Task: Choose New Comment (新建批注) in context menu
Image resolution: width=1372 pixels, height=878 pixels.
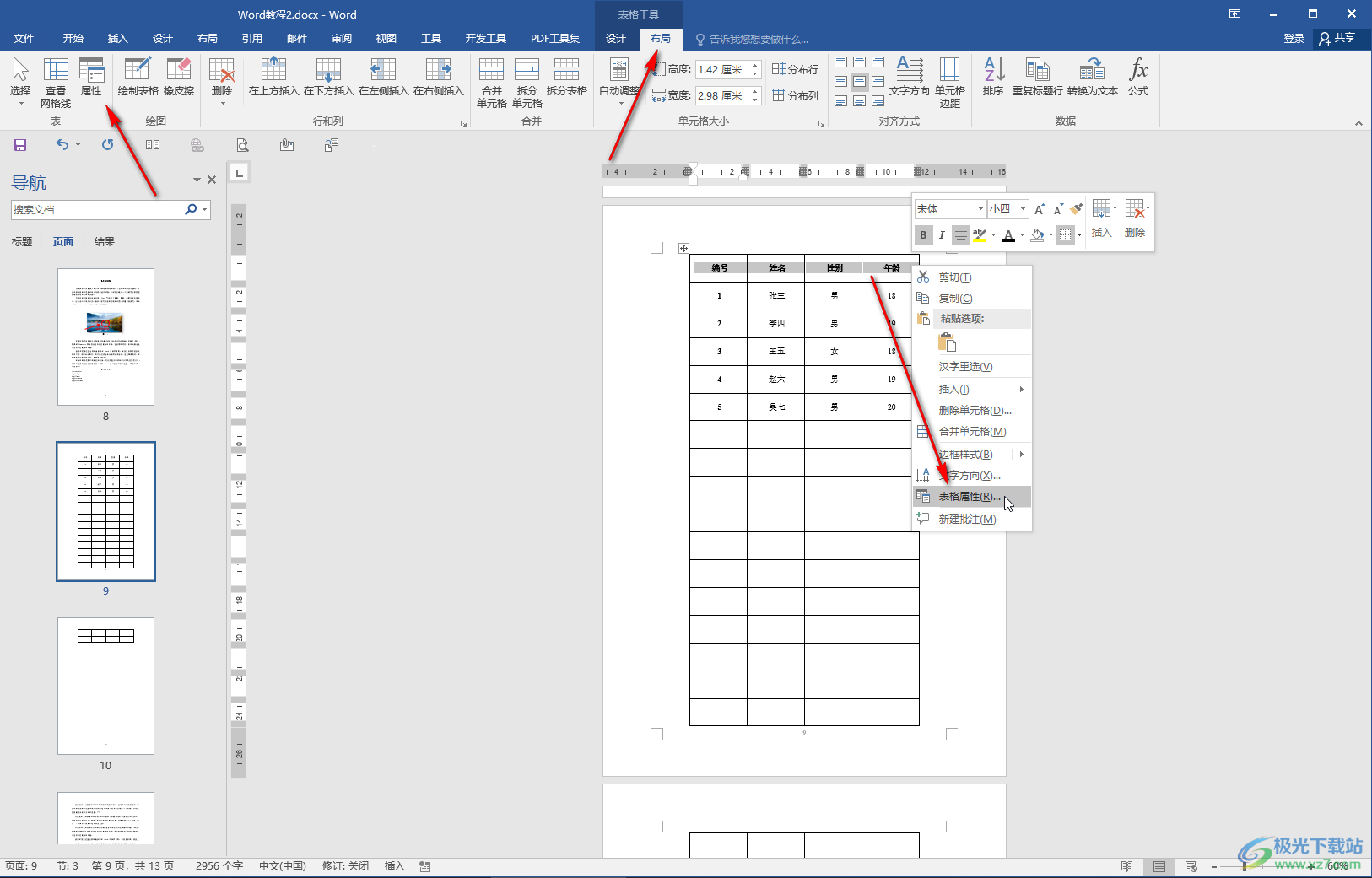Action: pyautogui.click(x=972, y=520)
